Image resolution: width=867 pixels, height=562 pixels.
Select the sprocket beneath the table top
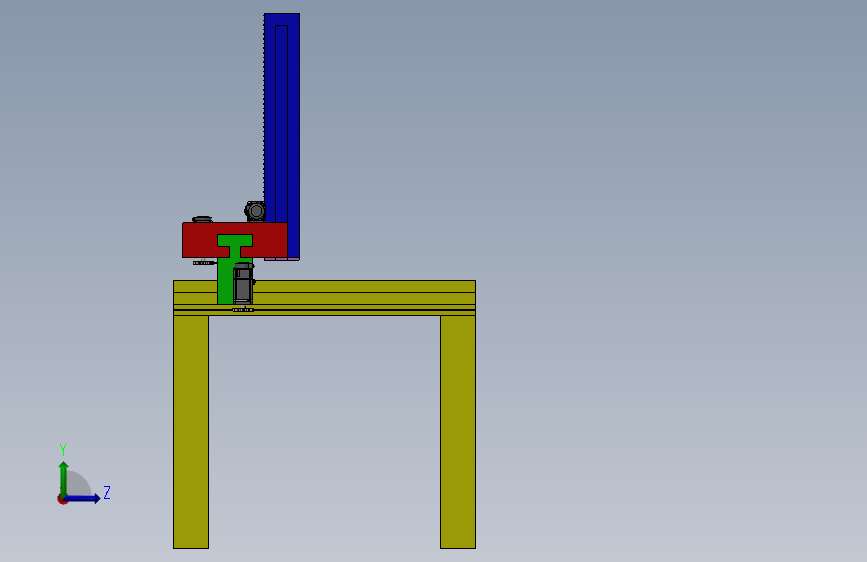click(243, 310)
